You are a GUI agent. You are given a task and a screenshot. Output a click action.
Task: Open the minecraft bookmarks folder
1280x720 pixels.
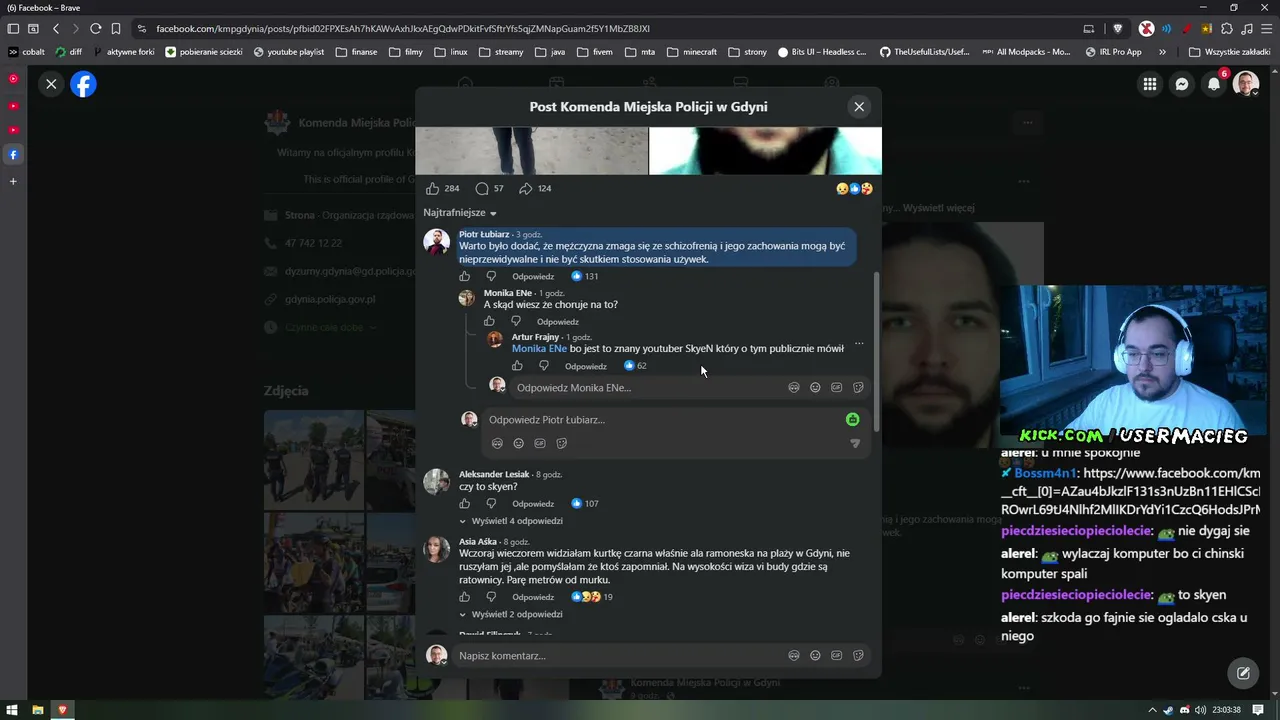click(x=692, y=52)
